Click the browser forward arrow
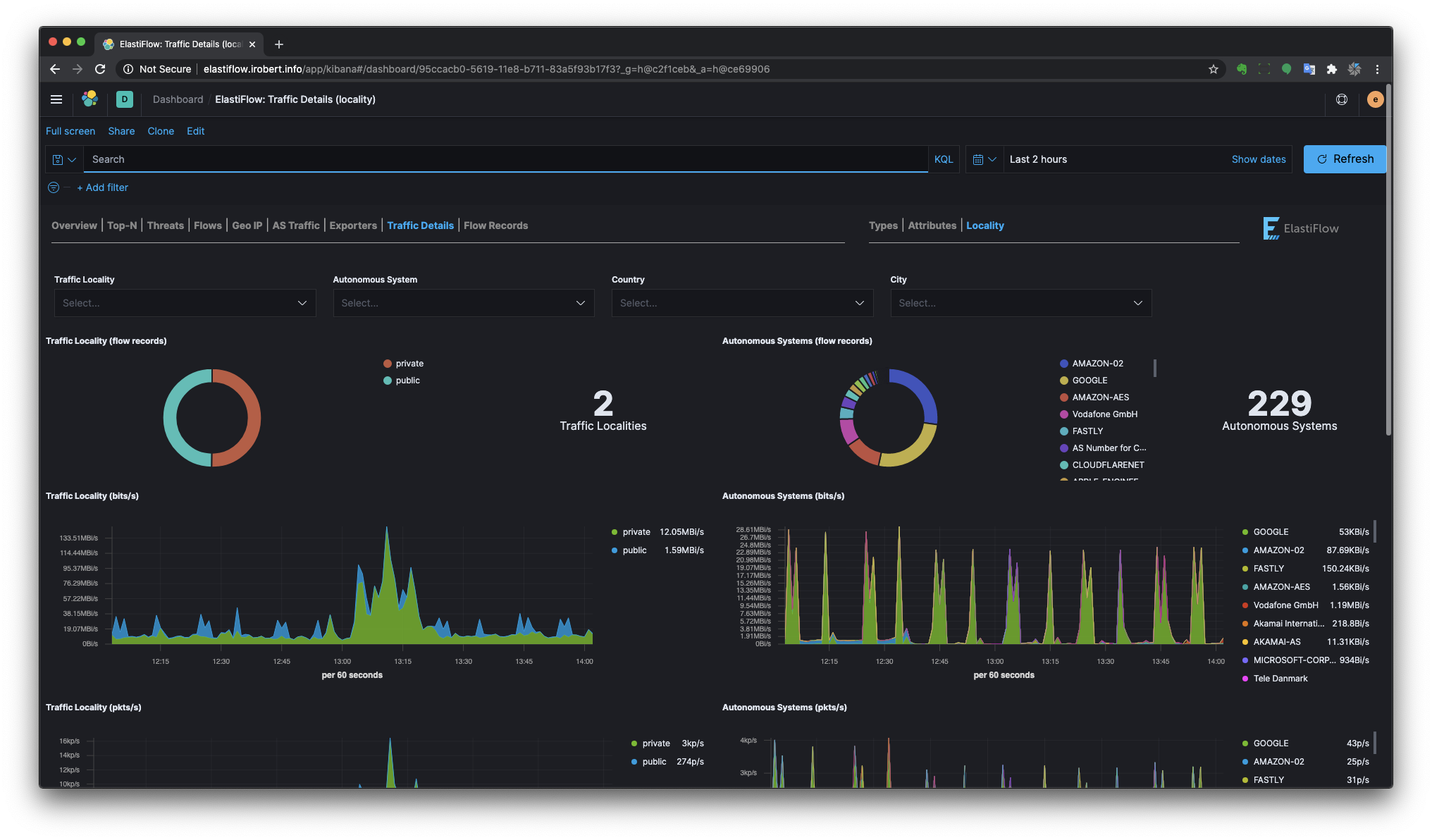The width and height of the screenshot is (1432, 840). [78, 69]
